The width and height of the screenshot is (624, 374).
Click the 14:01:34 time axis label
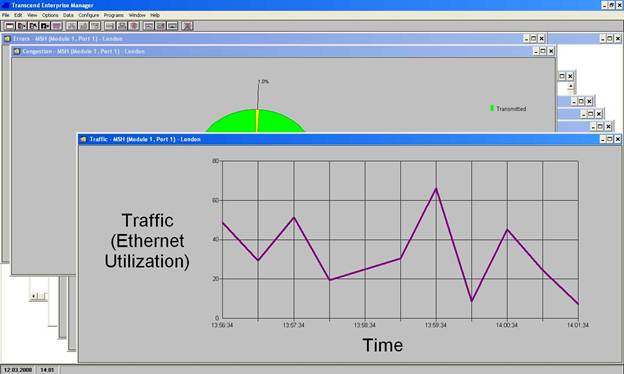tap(578, 325)
